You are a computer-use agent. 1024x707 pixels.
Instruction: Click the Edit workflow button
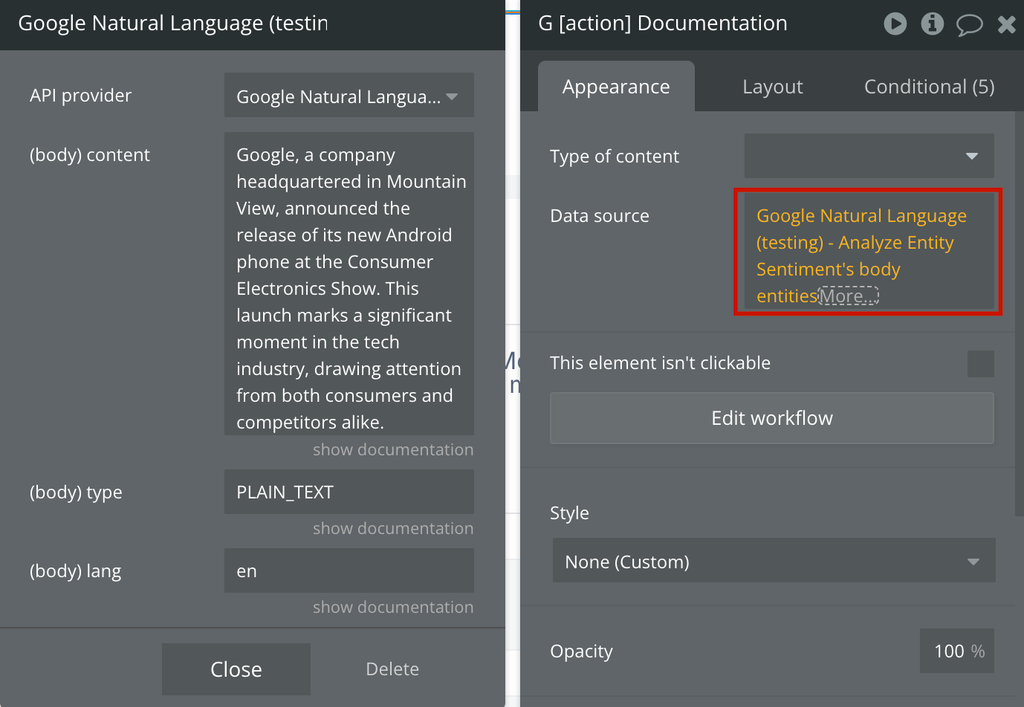[x=772, y=418]
